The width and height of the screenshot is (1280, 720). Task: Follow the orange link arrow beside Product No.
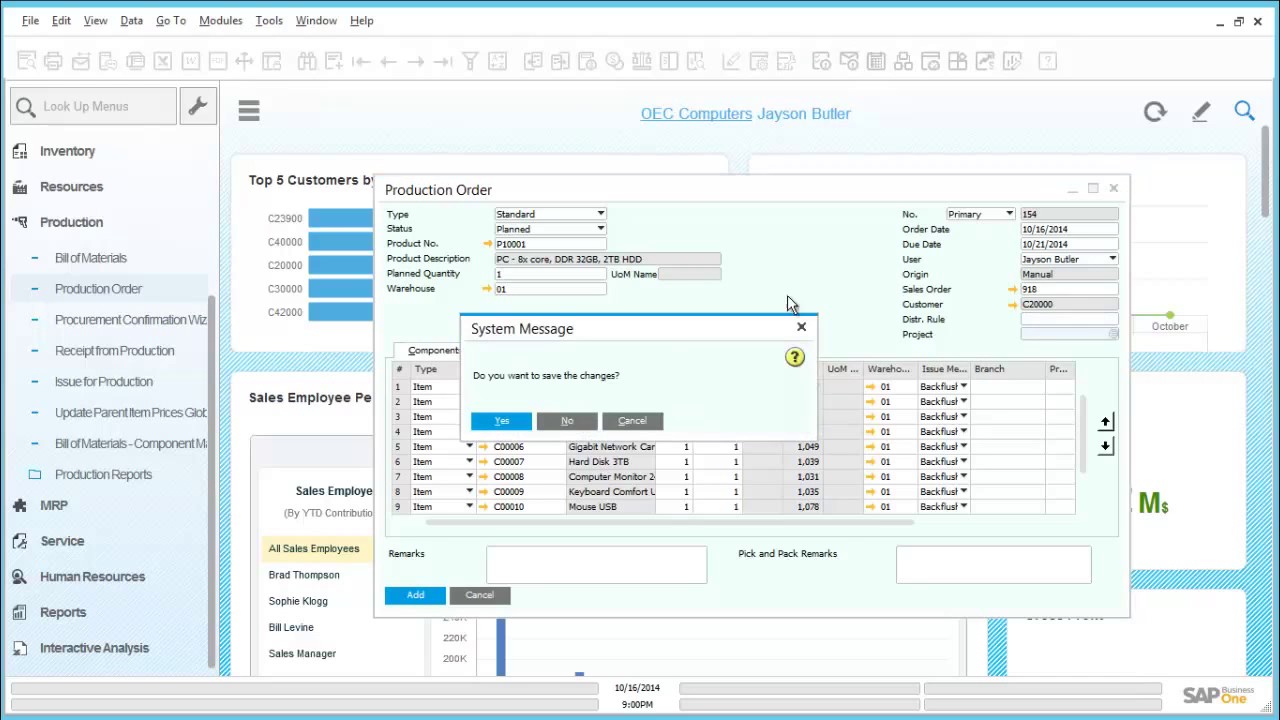tap(487, 244)
